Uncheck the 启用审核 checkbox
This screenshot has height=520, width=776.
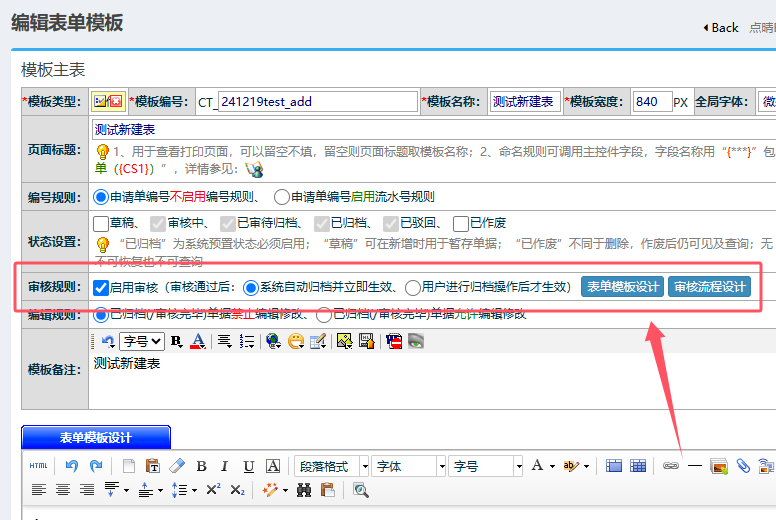101,287
